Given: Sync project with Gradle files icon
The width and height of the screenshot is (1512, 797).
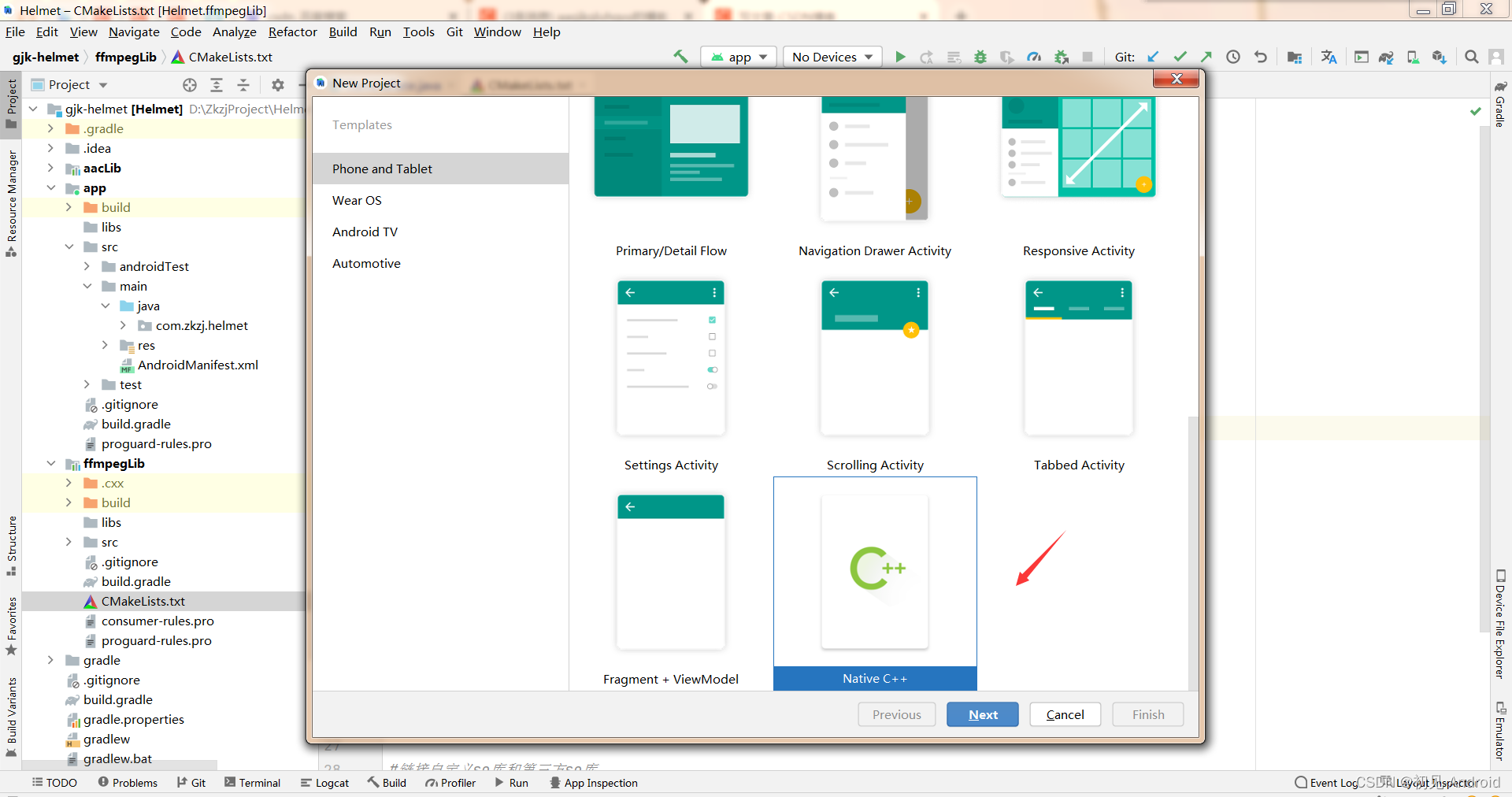Looking at the screenshot, I should 1386,57.
